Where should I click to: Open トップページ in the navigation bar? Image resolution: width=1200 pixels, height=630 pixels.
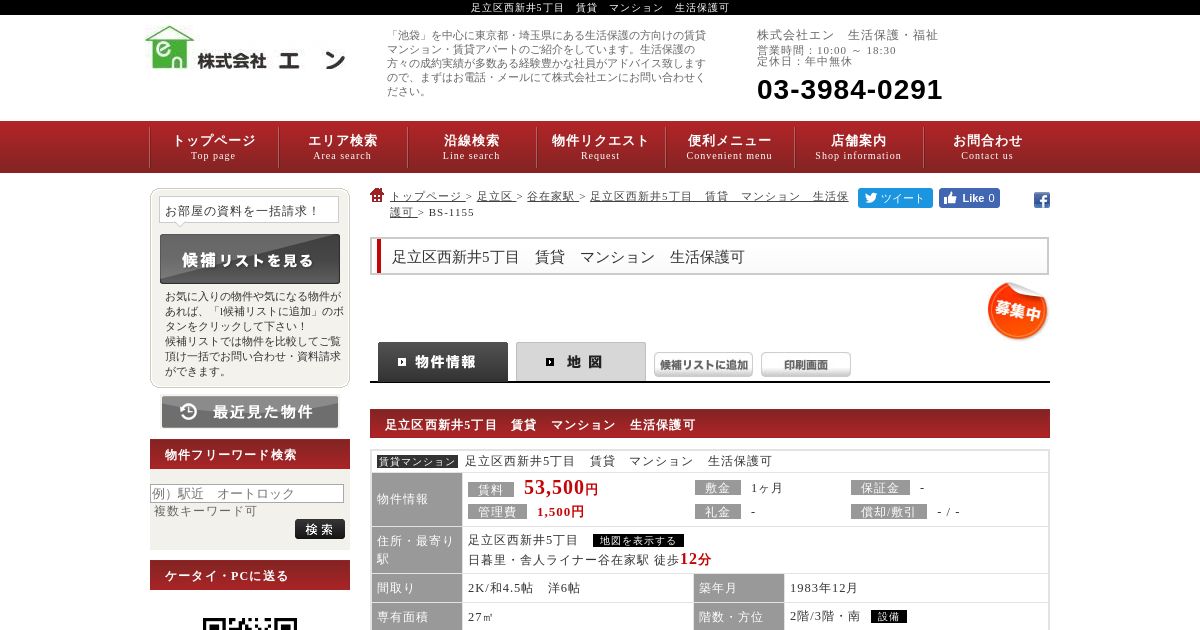pyautogui.click(x=214, y=147)
